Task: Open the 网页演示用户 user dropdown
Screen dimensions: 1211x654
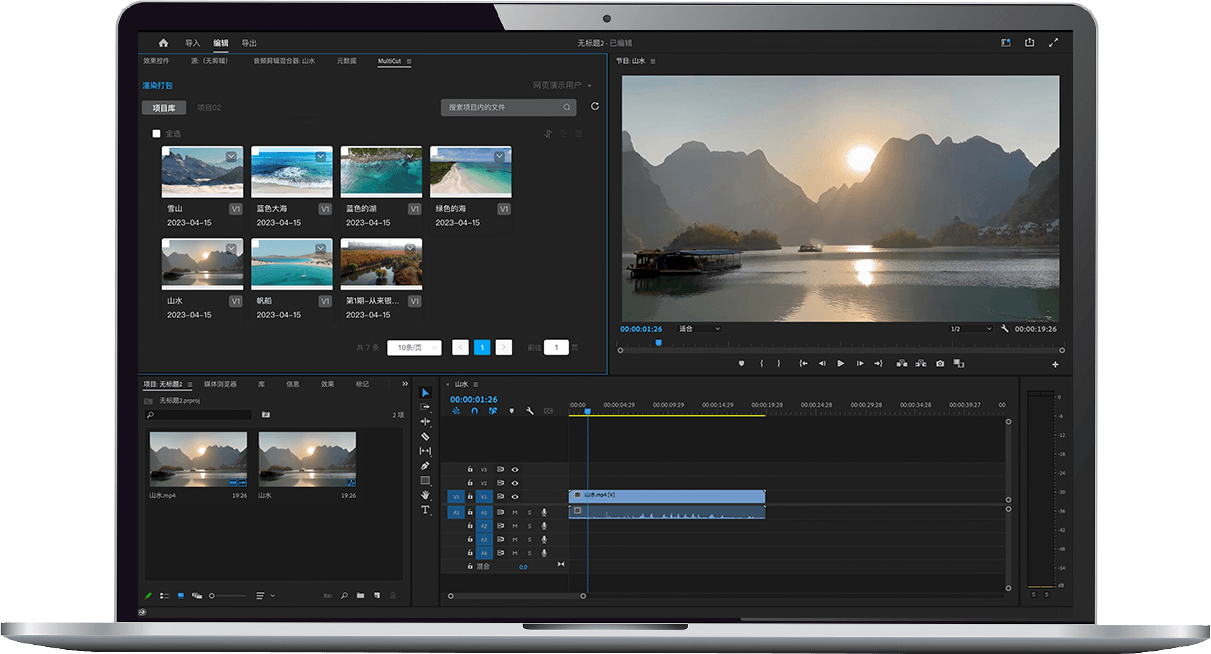Action: [562, 86]
